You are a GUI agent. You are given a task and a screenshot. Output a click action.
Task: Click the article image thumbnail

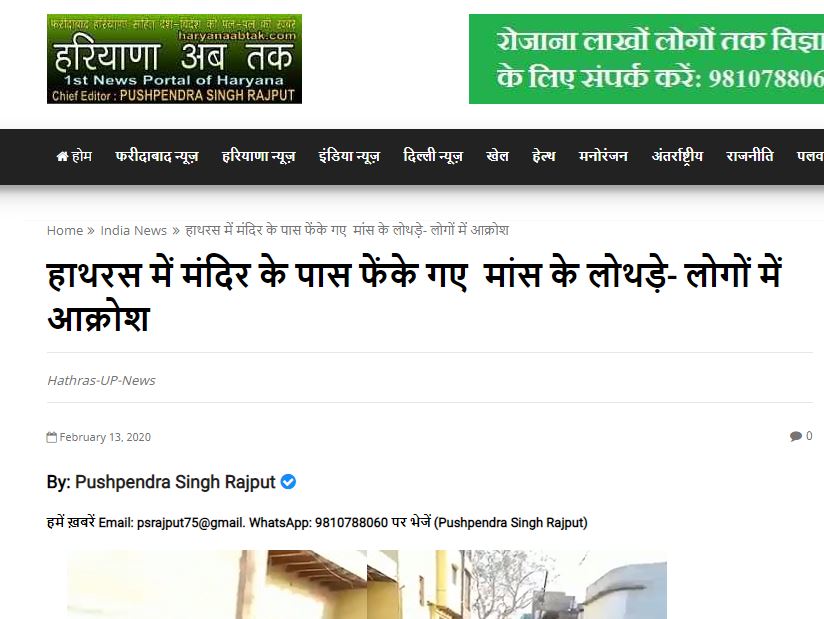click(x=367, y=584)
